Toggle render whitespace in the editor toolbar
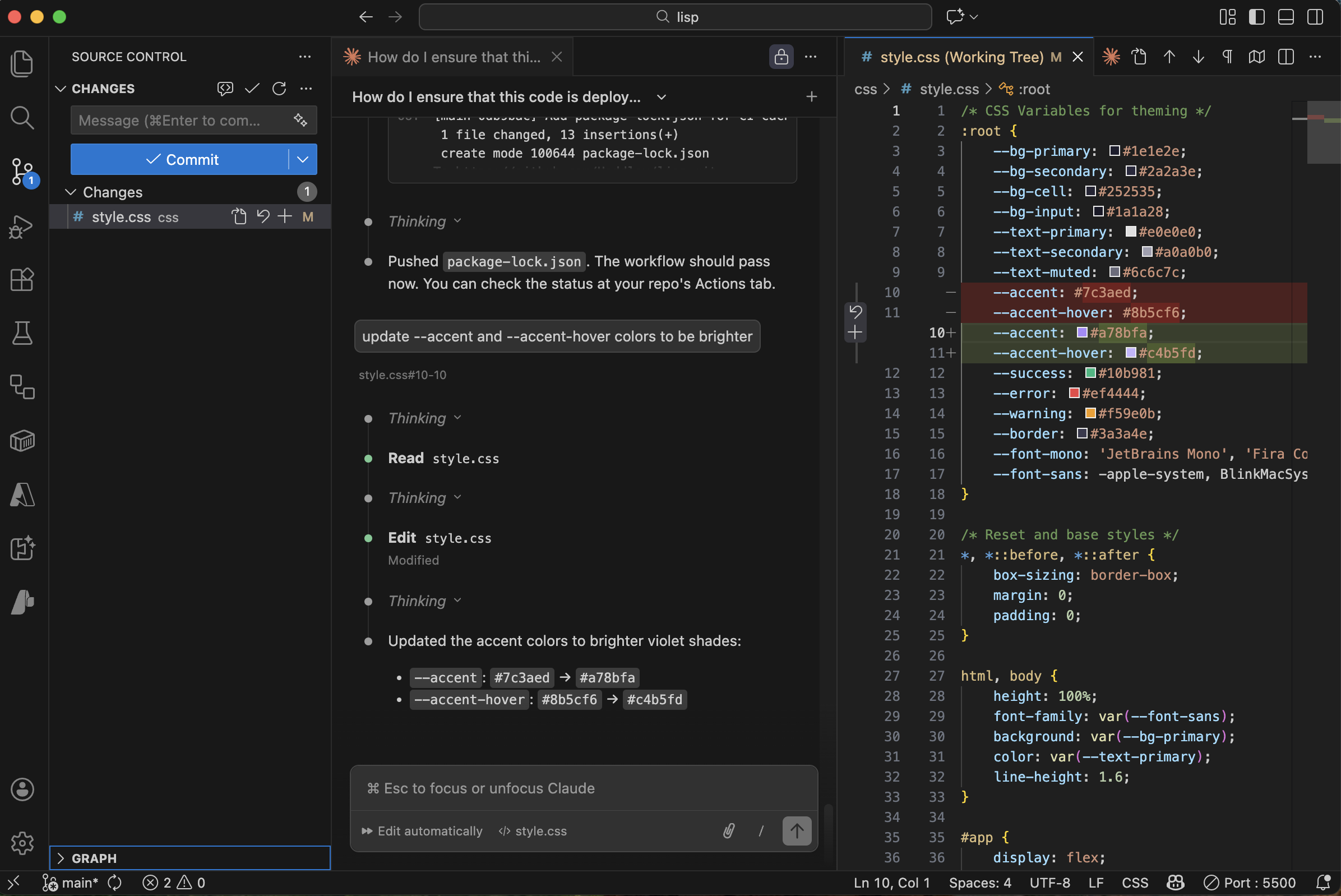 click(1227, 57)
